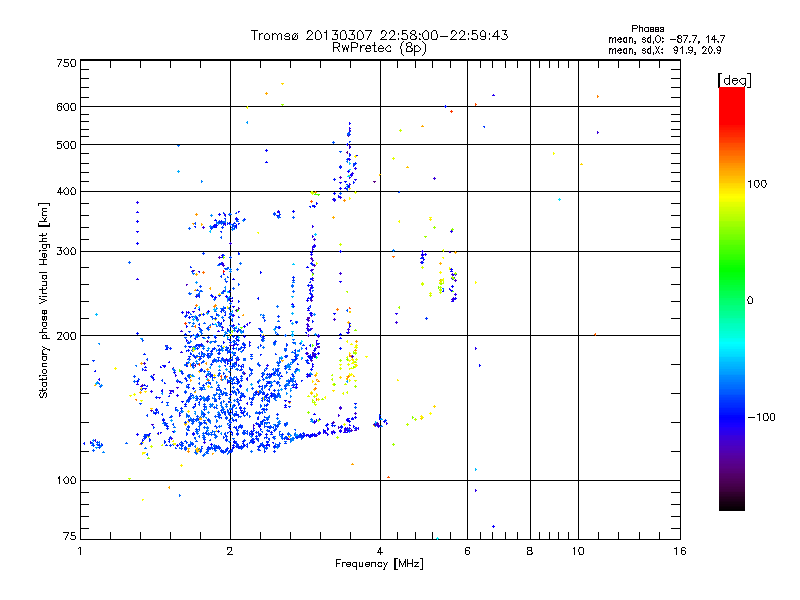Click the y-axis tick label '400'
The width and height of the screenshot is (800, 600).
pos(66,191)
